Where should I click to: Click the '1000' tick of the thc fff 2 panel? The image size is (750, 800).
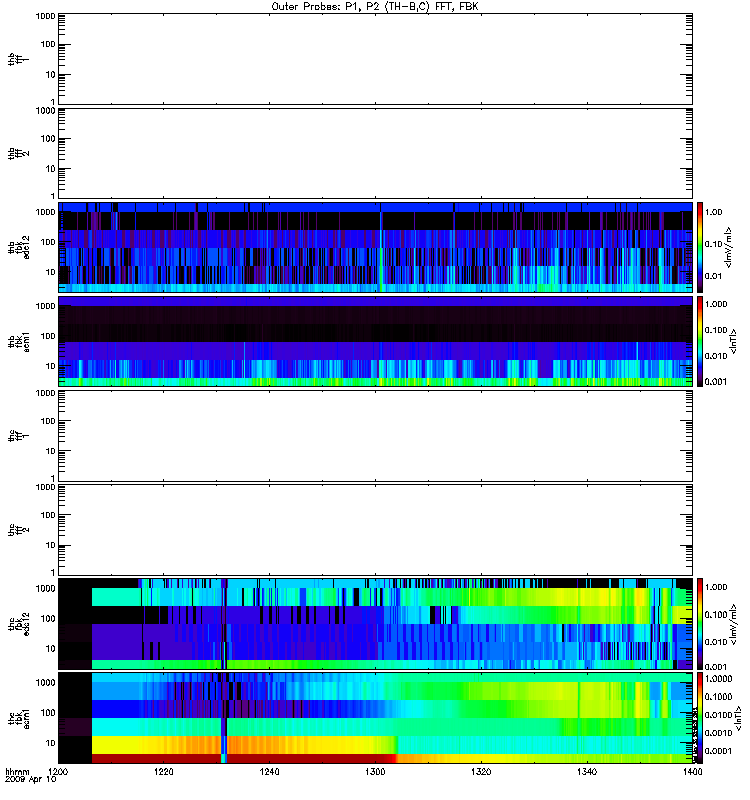[45, 488]
